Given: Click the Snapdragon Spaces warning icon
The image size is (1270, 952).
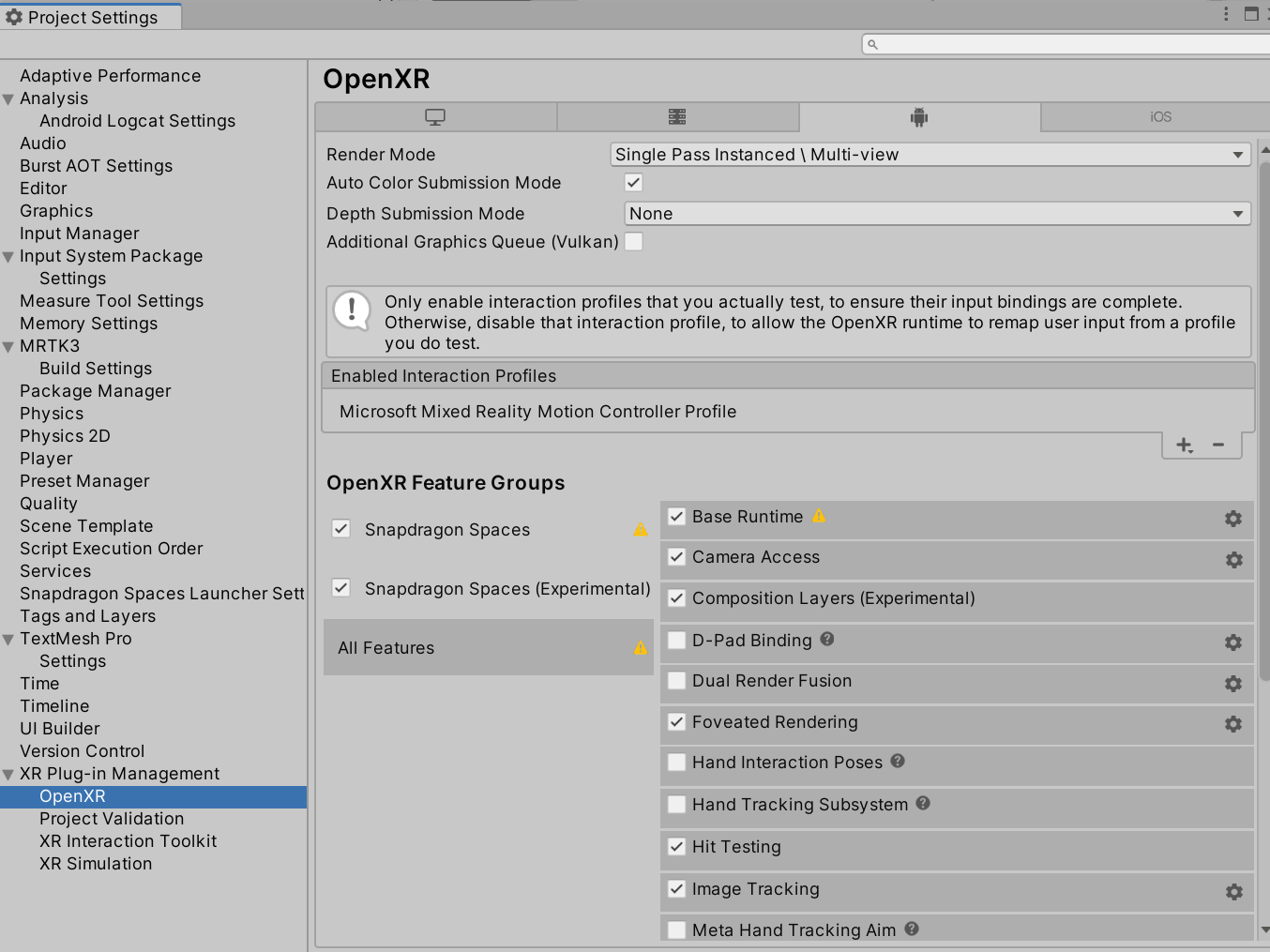Looking at the screenshot, I should pos(641,530).
